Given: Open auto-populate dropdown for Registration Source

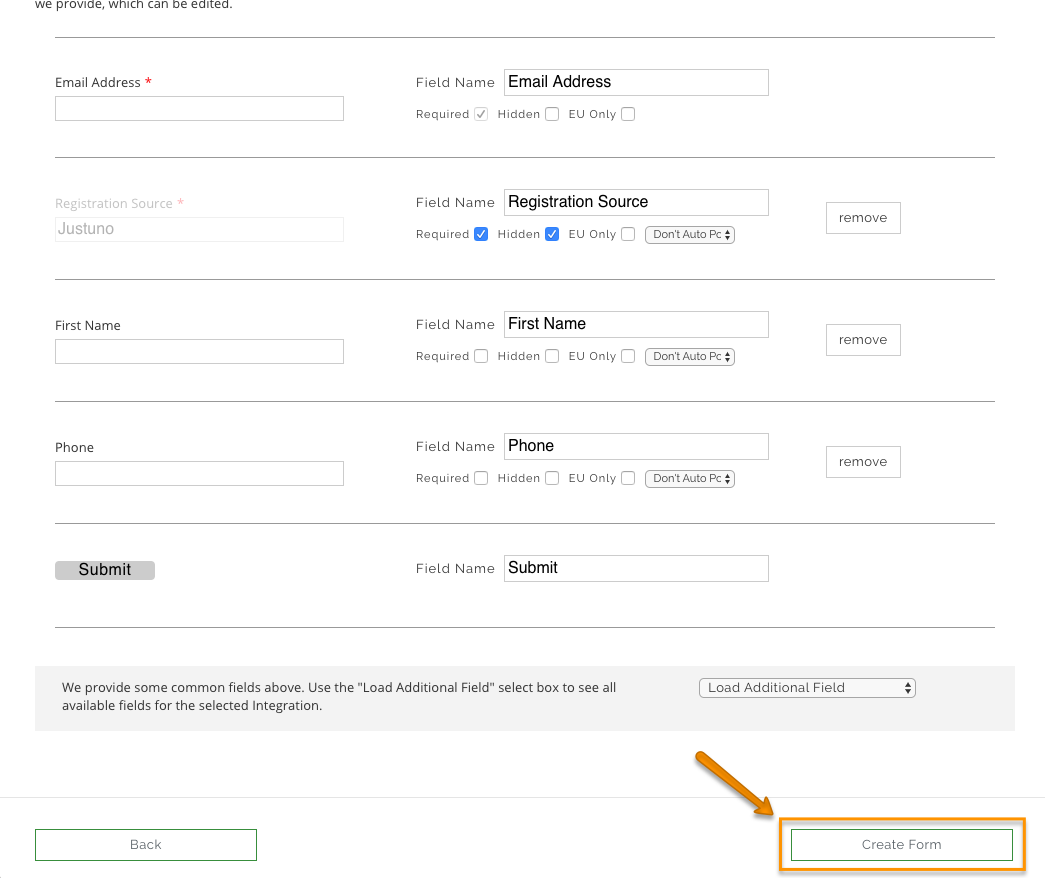Looking at the screenshot, I should pos(690,235).
